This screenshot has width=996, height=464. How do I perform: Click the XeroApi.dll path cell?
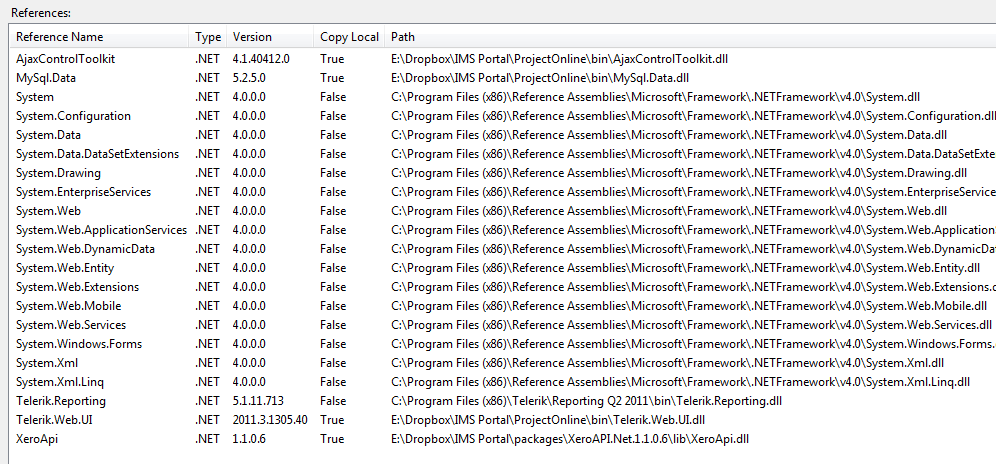570,439
